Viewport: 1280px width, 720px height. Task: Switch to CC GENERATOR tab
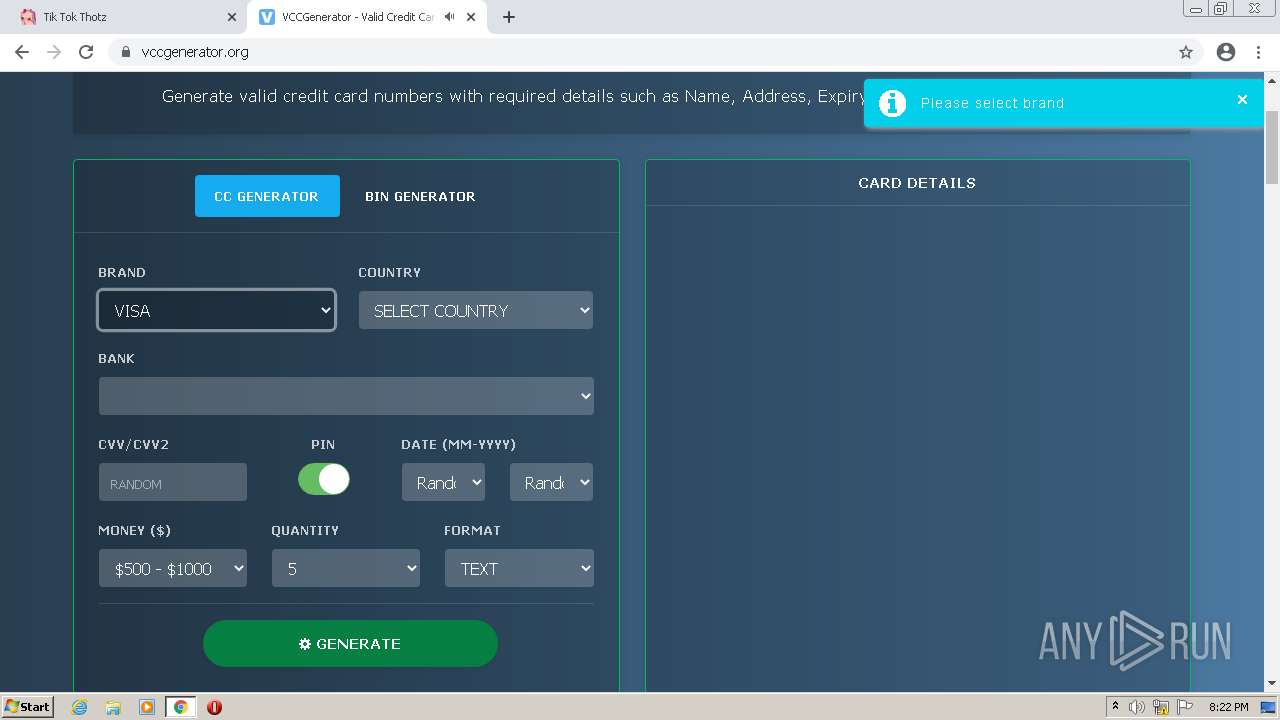[x=267, y=196]
